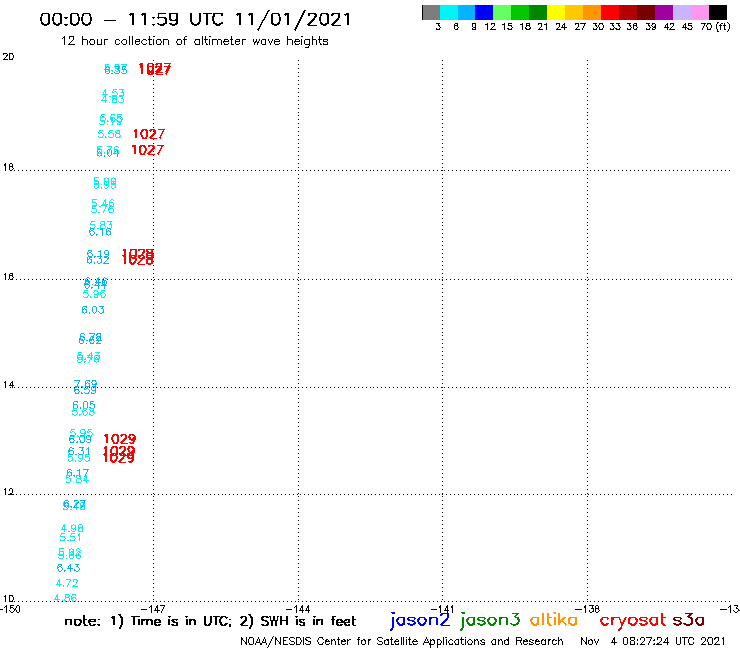Select the bright red swatch in legend
Image resolution: width=740 pixels, height=650 pixels.
[610, 12]
